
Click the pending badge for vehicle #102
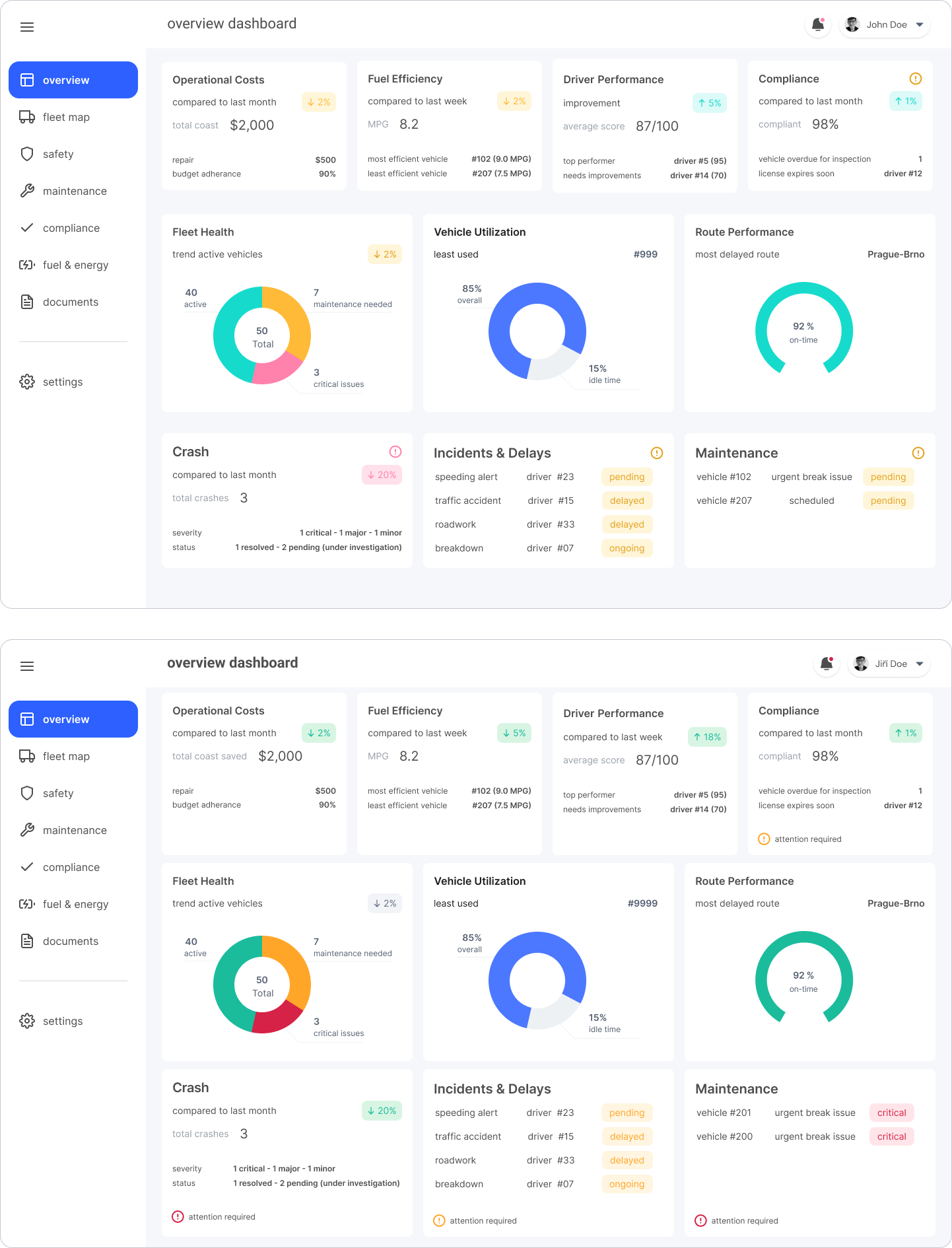tap(888, 477)
